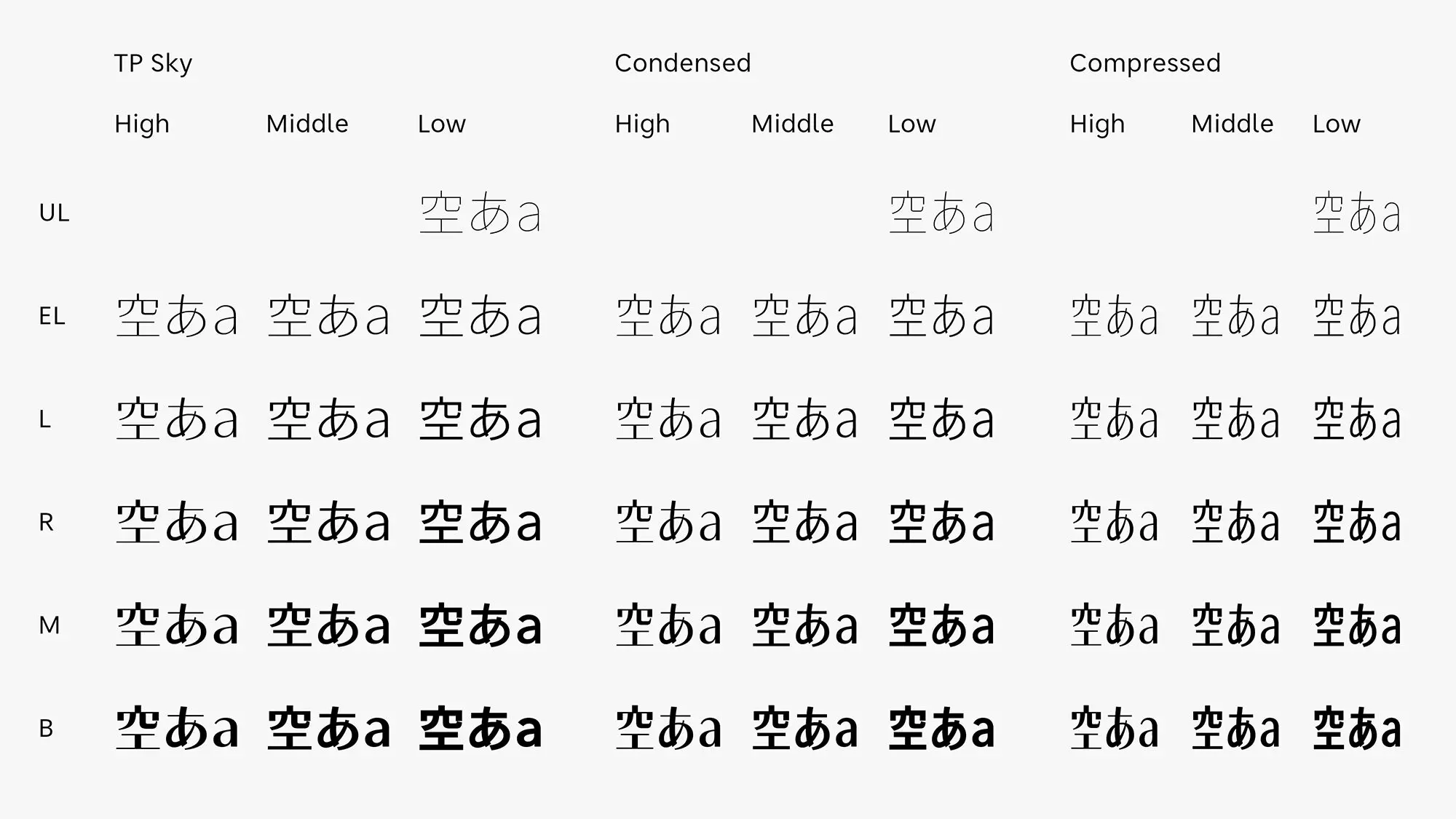
Task: Click the TP Sky Low B sample
Action: pos(480,729)
